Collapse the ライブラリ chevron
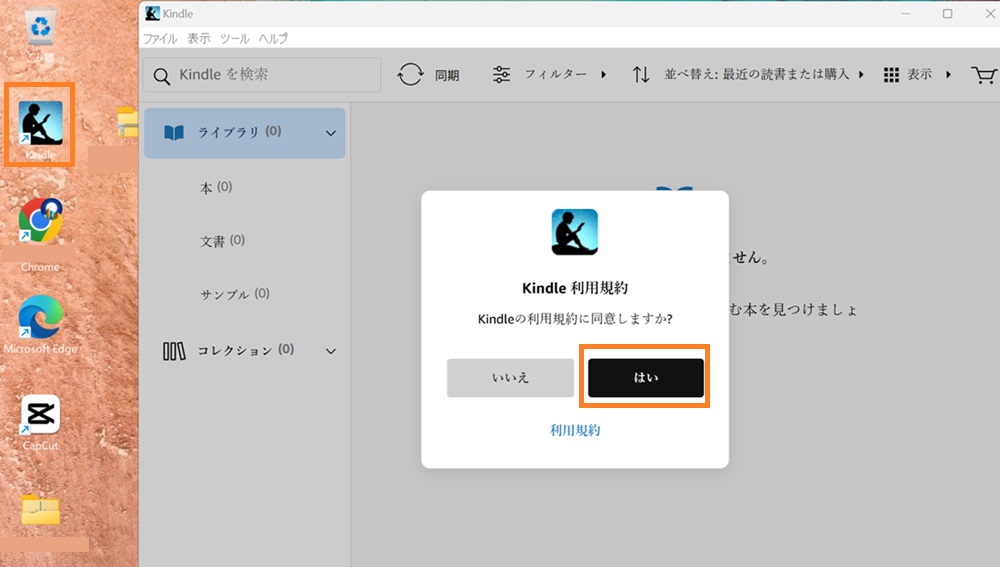Screen dimensions: 1000x567 click(x=330, y=133)
